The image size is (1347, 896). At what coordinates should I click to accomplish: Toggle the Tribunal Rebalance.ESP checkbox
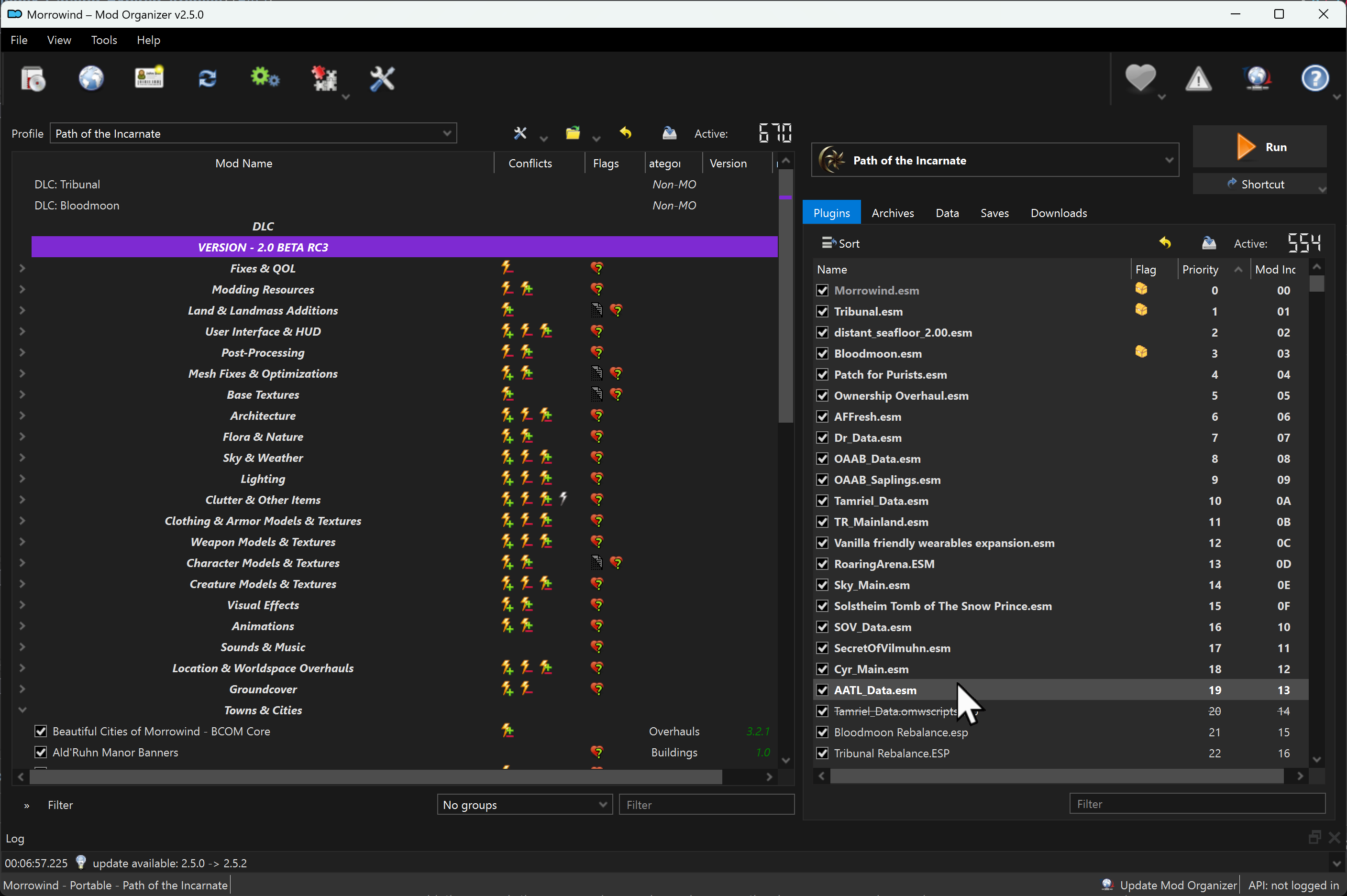click(822, 754)
